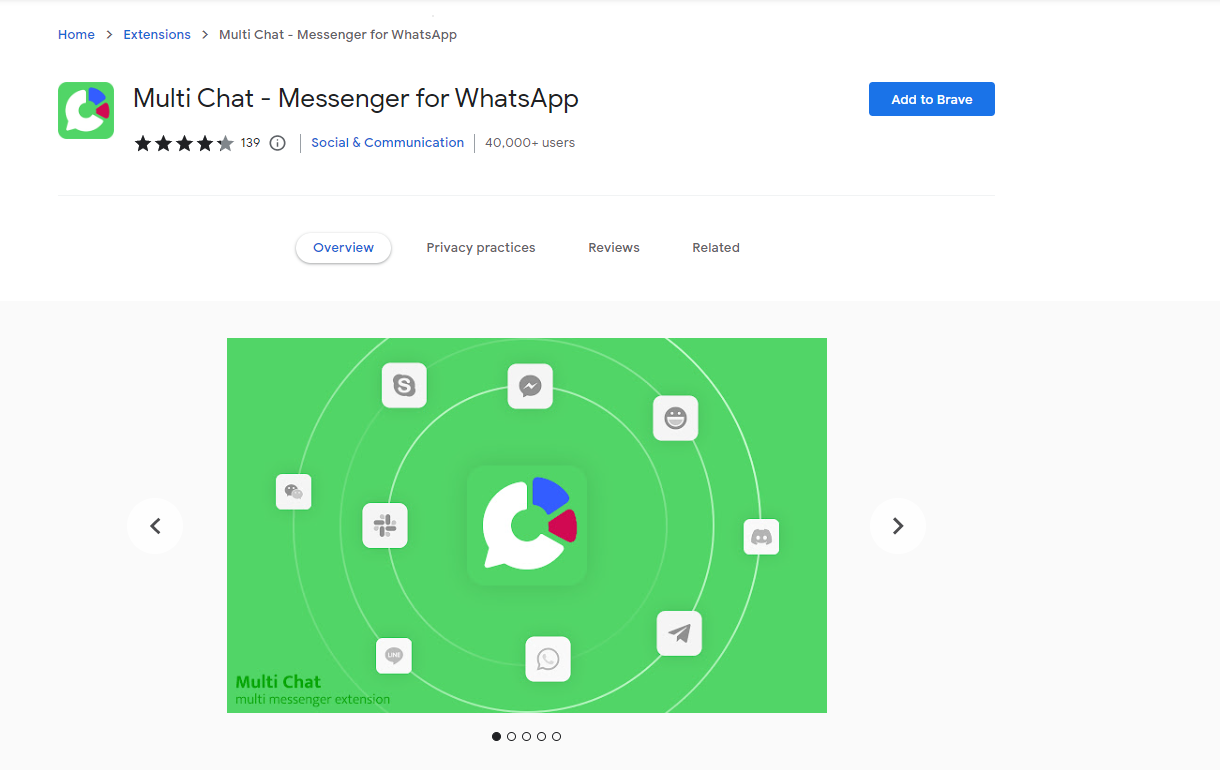This screenshot has width=1220, height=770.
Task: Click the WeChat icon in the promo image
Action: 294,491
